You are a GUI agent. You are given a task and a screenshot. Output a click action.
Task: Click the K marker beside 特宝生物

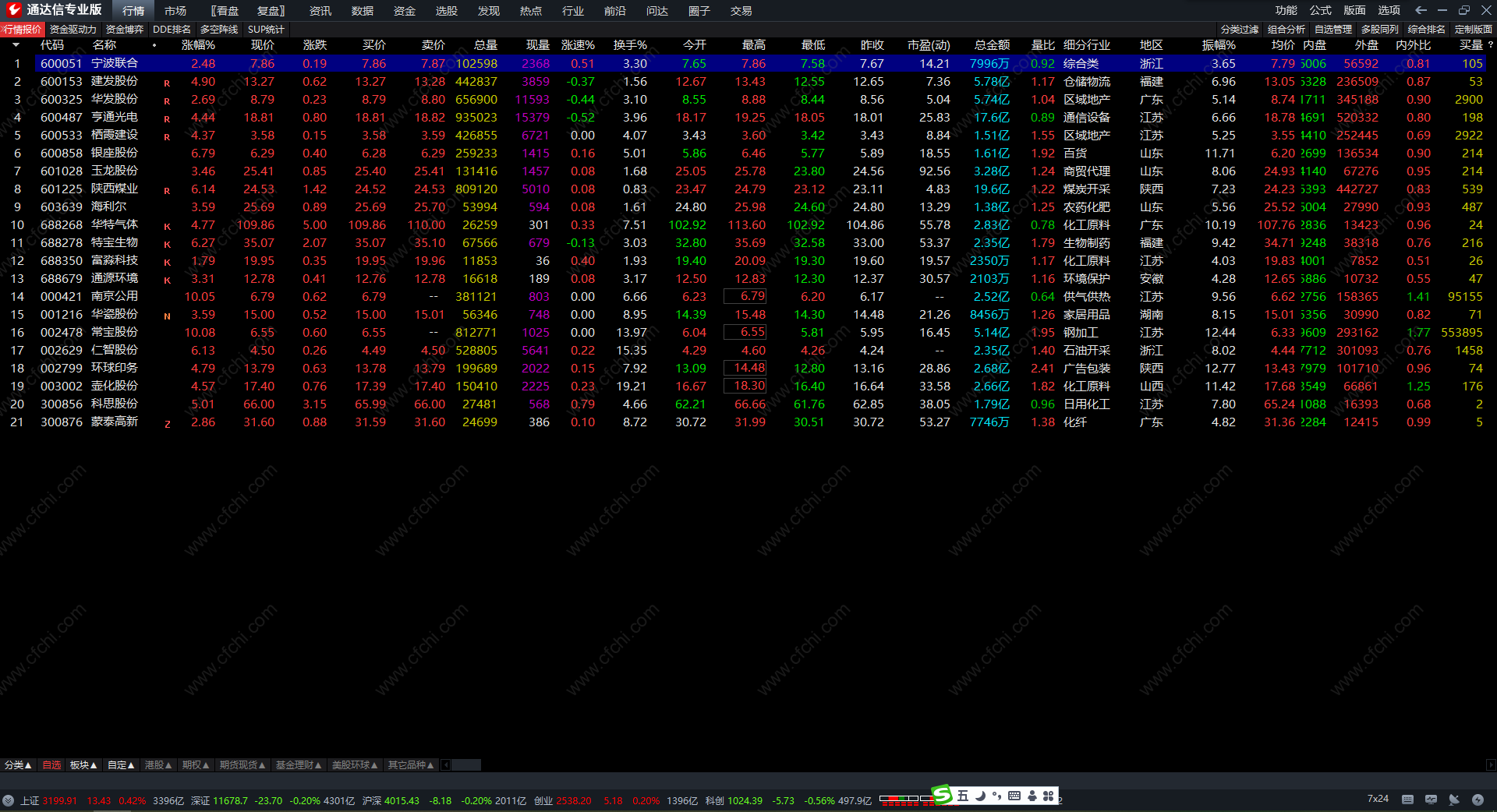pyautogui.click(x=167, y=245)
